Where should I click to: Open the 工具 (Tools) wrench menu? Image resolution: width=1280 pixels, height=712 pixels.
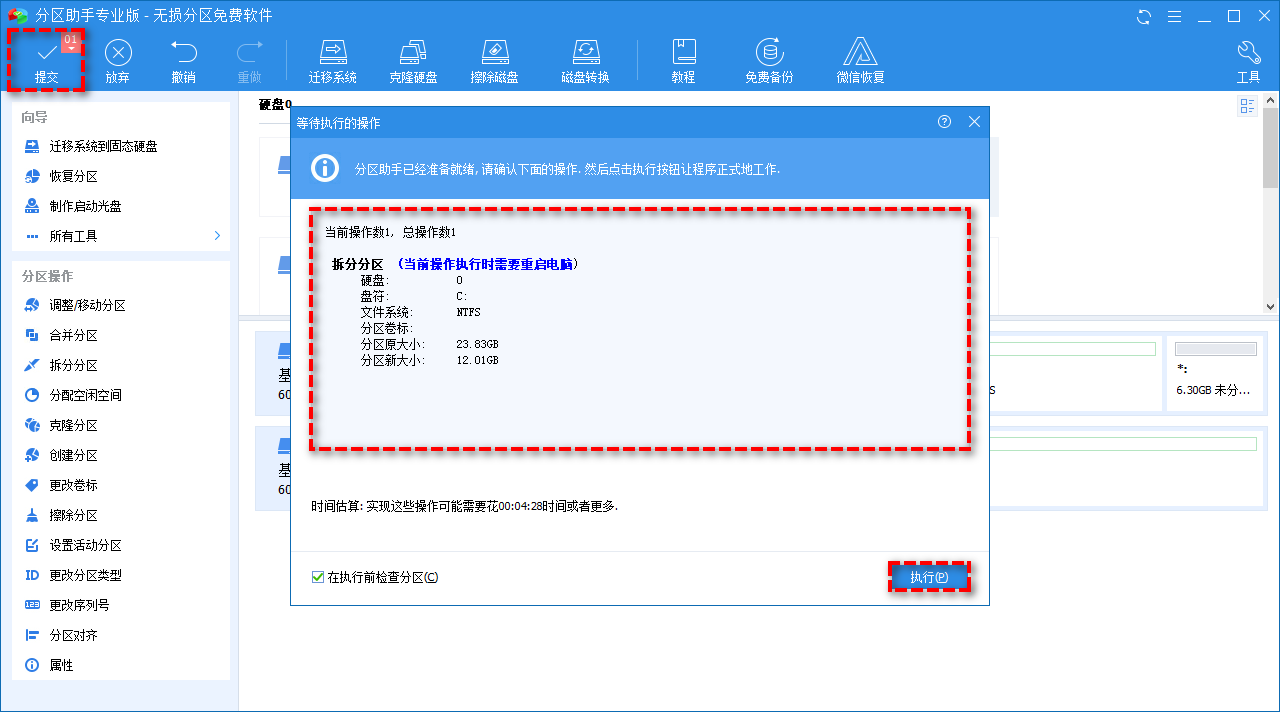click(x=1248, y=58)
